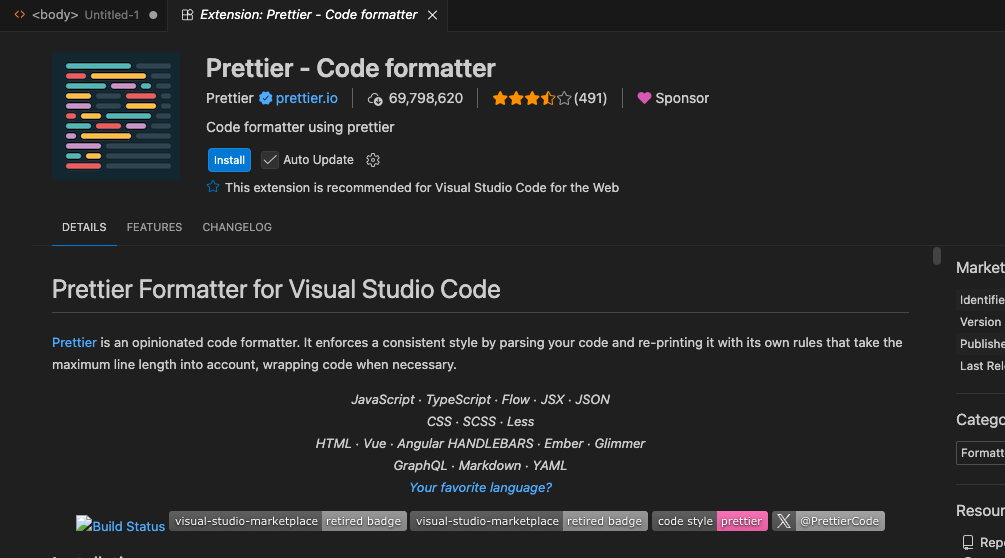Click the X logo icon on badge

783,521
